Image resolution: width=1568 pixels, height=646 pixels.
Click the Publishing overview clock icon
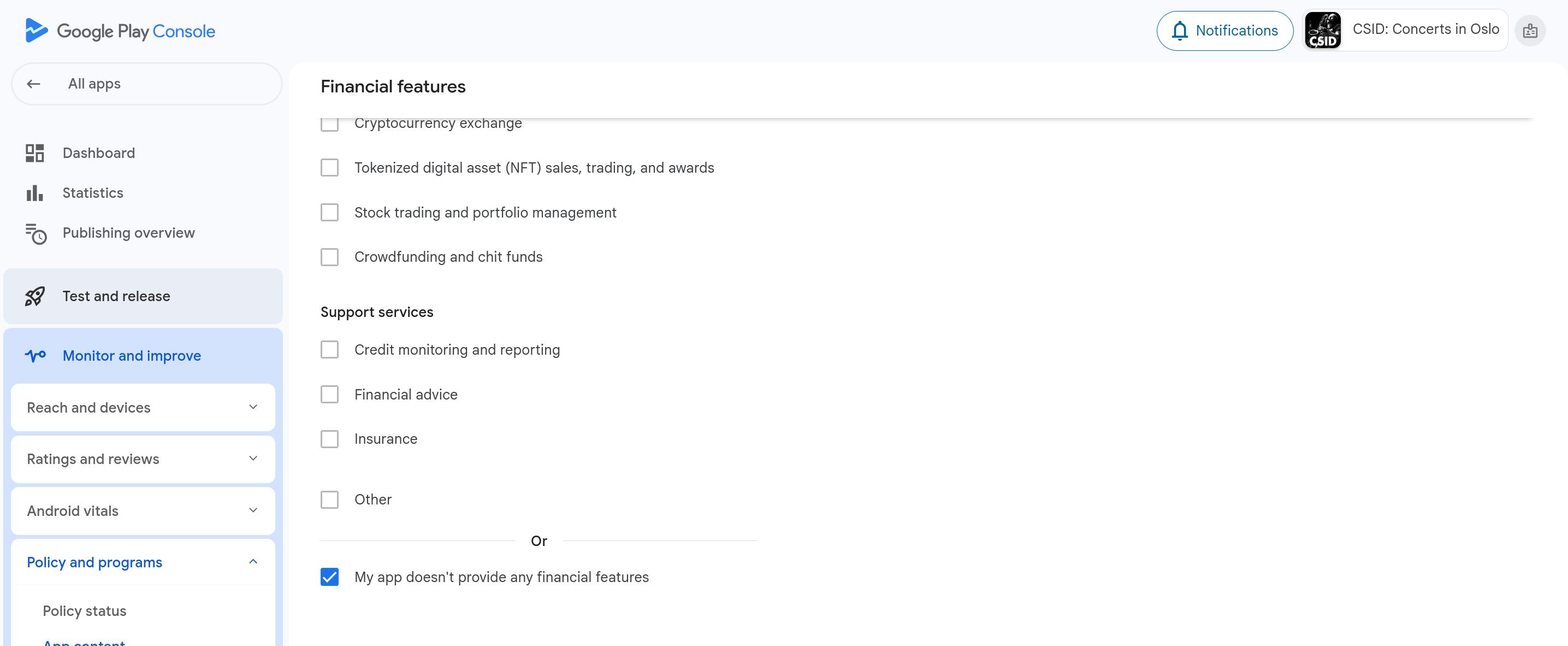[x=36, y=233]
